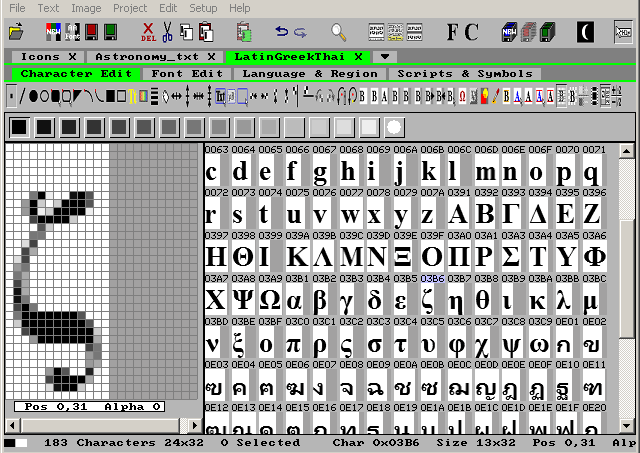Pick the yellow Tt text tool

[132, 96]
